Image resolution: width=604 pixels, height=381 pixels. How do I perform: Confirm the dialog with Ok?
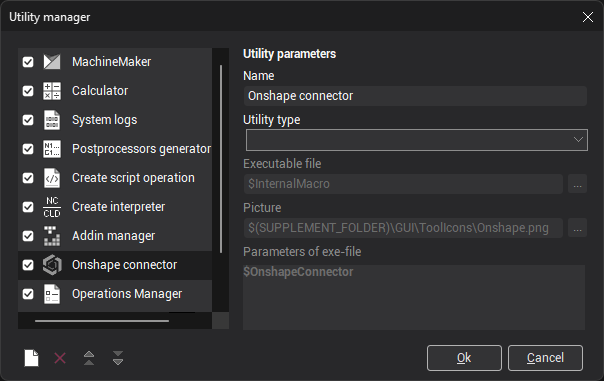[464, 358]
